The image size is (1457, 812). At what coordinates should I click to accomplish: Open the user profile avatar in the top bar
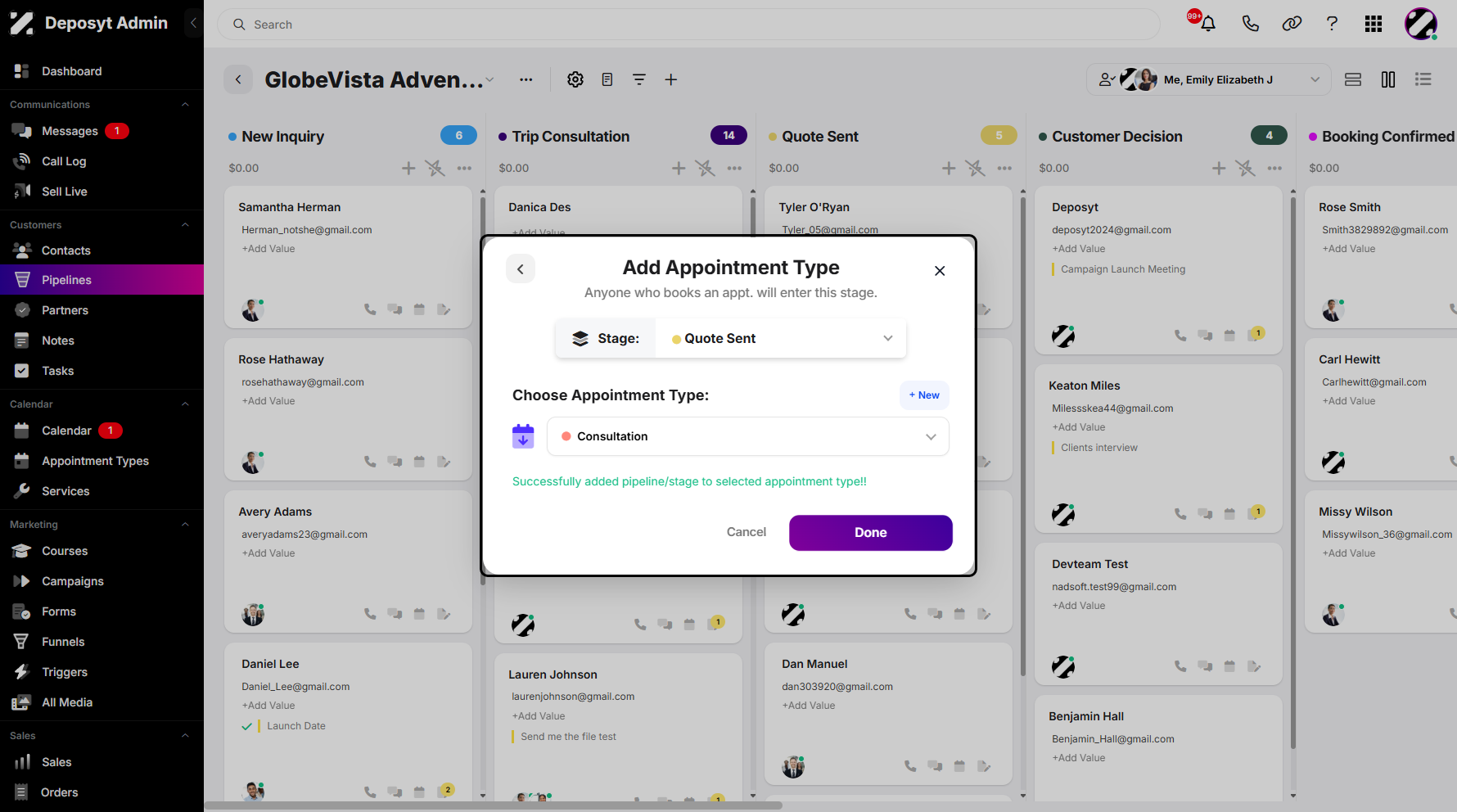click(x=1421, y=24)
